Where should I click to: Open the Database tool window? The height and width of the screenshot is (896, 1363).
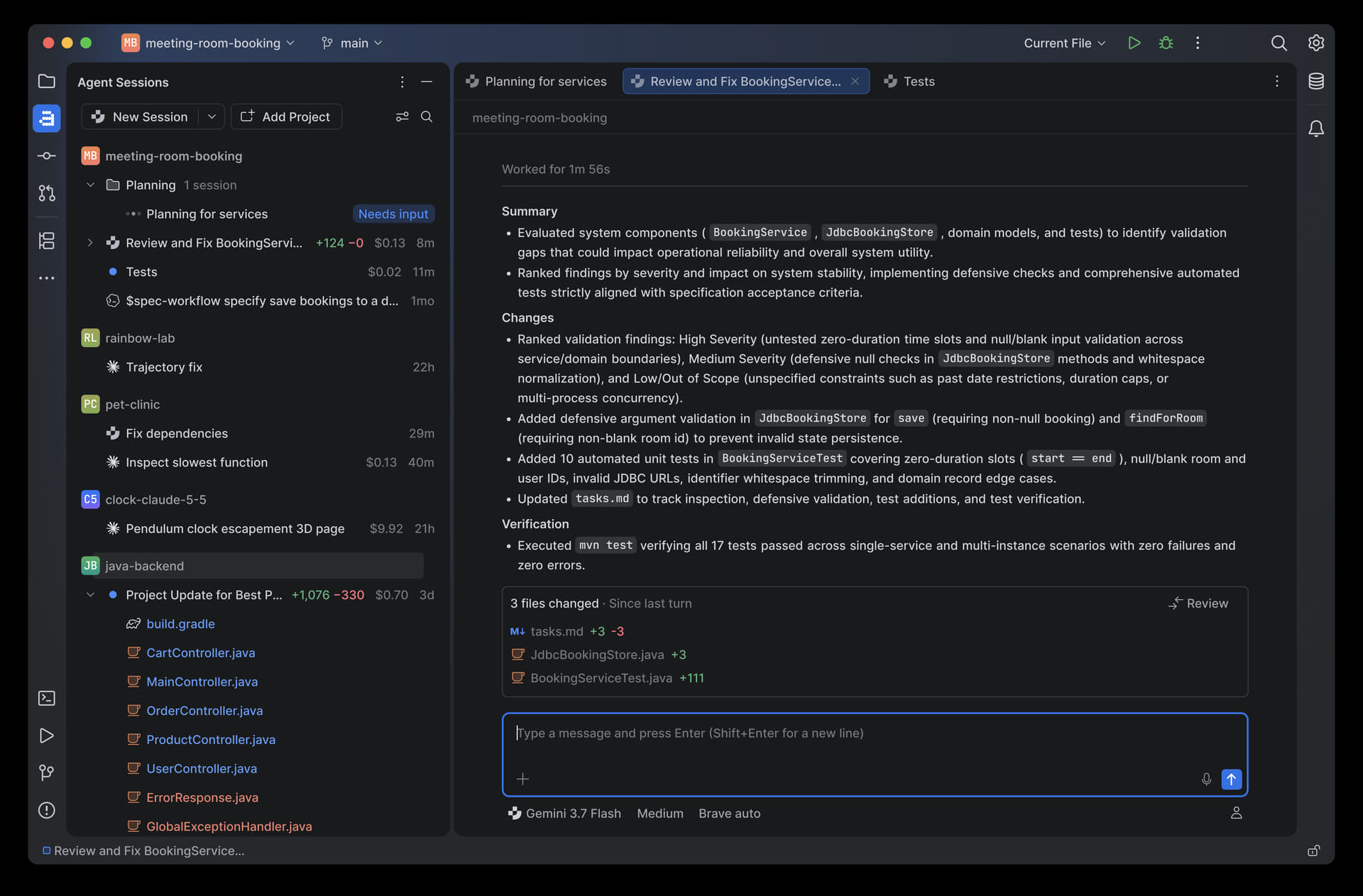pyautogui.click(x=1315, y=81)
